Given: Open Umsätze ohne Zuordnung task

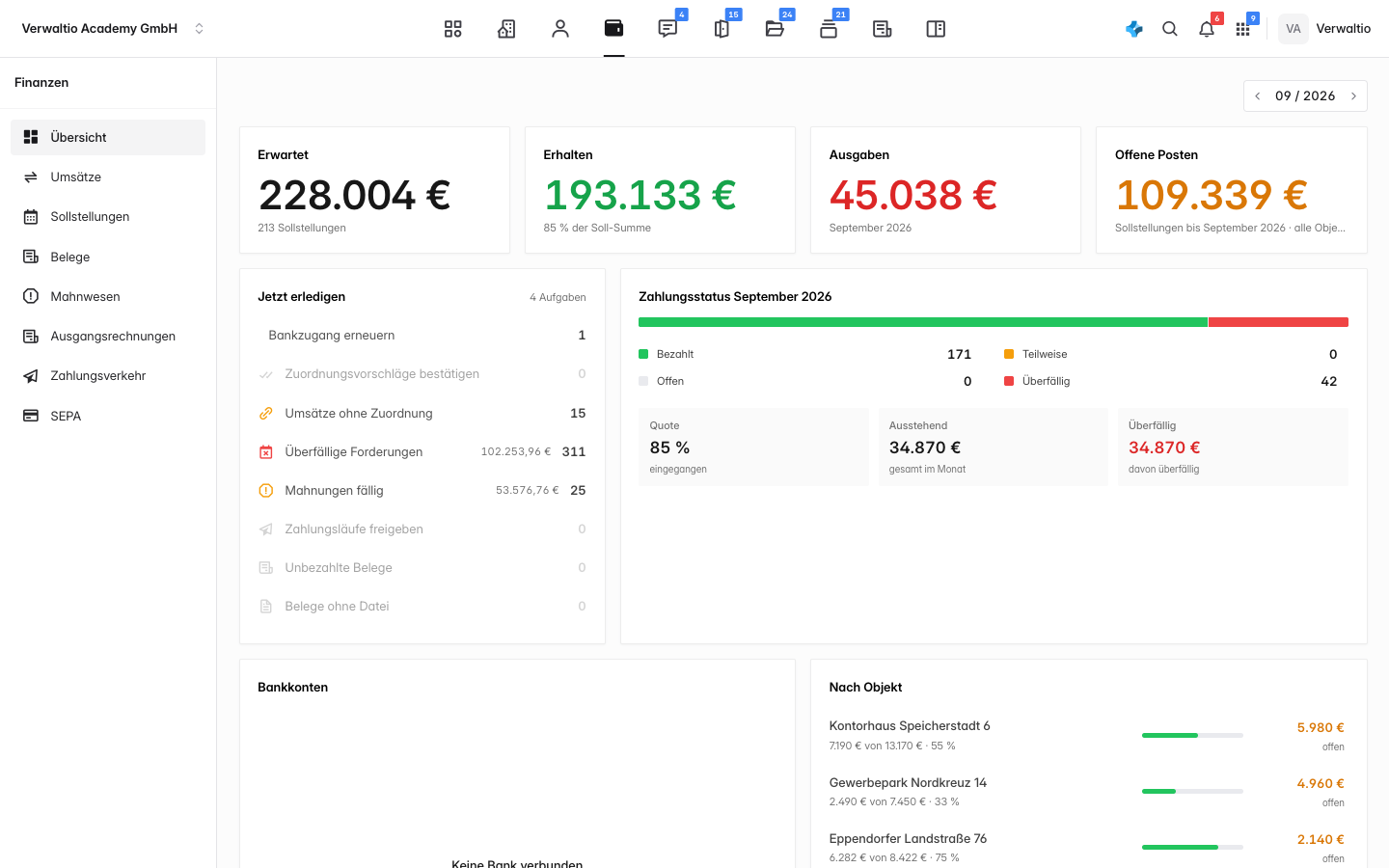Looking at the screenshot, I should pyautogui.click(x=422, y=413).
